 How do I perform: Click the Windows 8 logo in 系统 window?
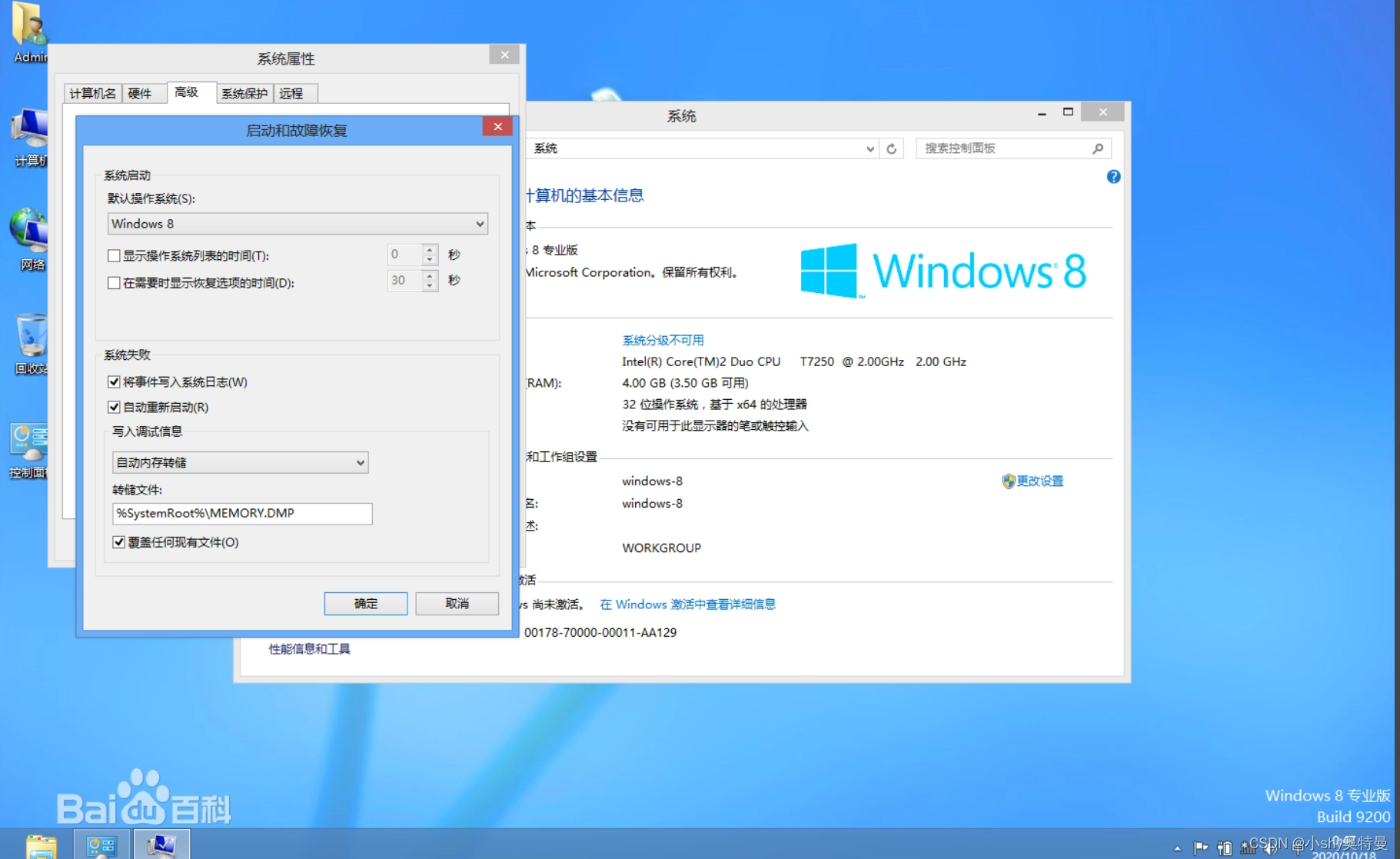point(943,271)
